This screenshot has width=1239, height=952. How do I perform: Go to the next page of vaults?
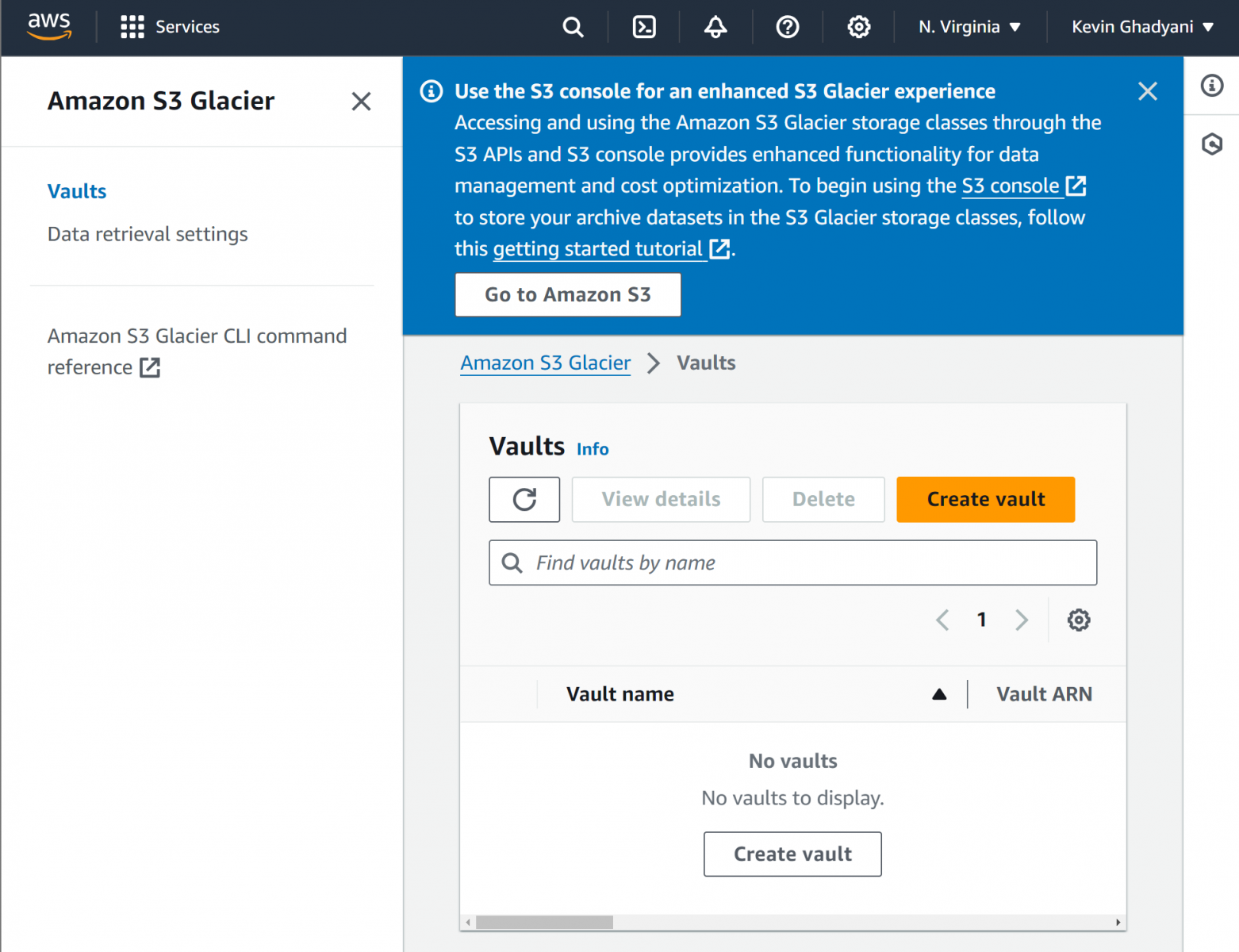[x=1022, y=620]
